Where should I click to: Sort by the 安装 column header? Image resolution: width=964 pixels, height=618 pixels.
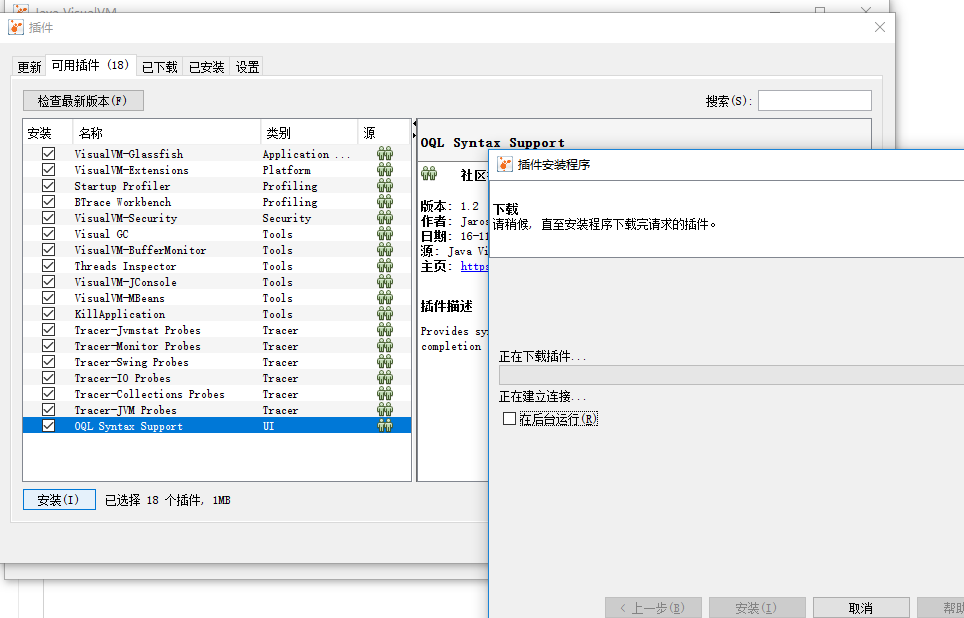[x=48, y=133]
